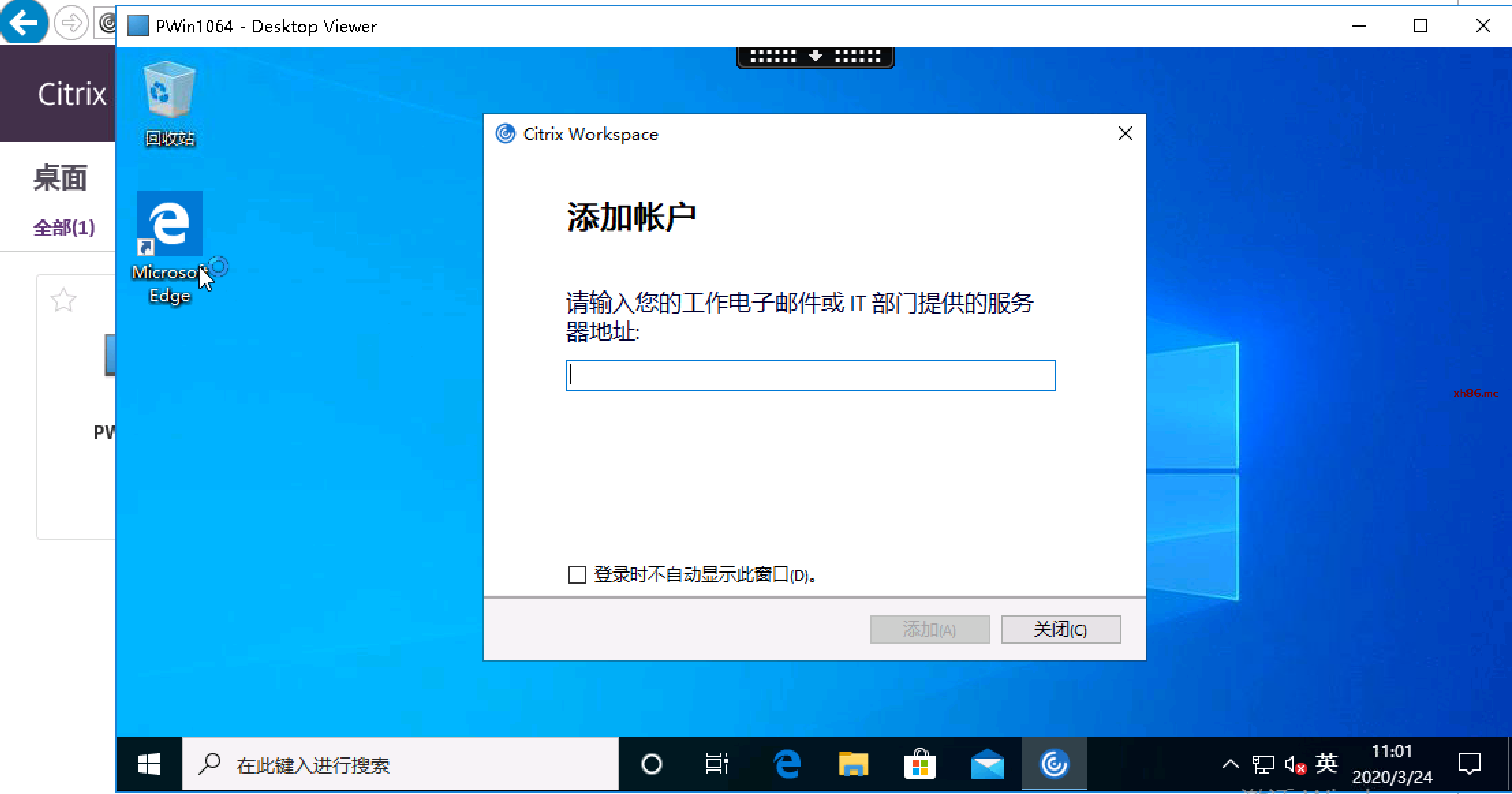Open the Windows Start menu
The height and width of the screenshot is (794, 1512).
click(x=149, y=764)
